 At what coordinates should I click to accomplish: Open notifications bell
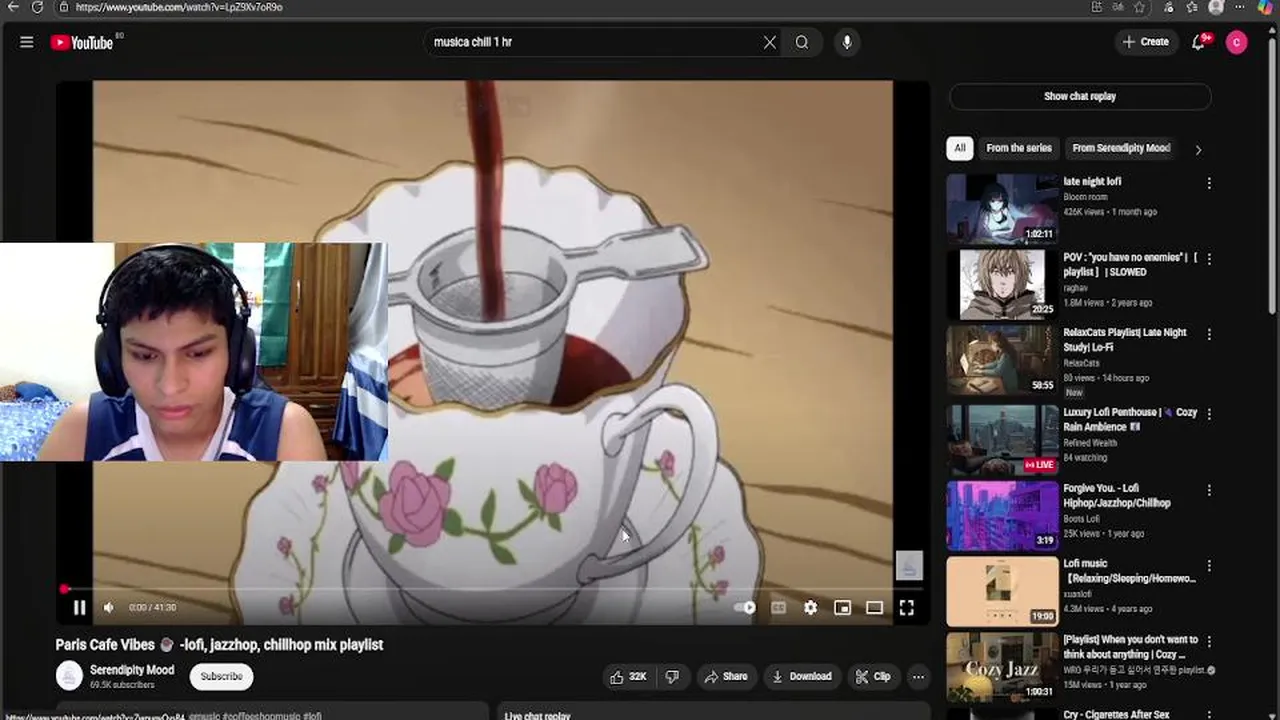point(1198,42)
